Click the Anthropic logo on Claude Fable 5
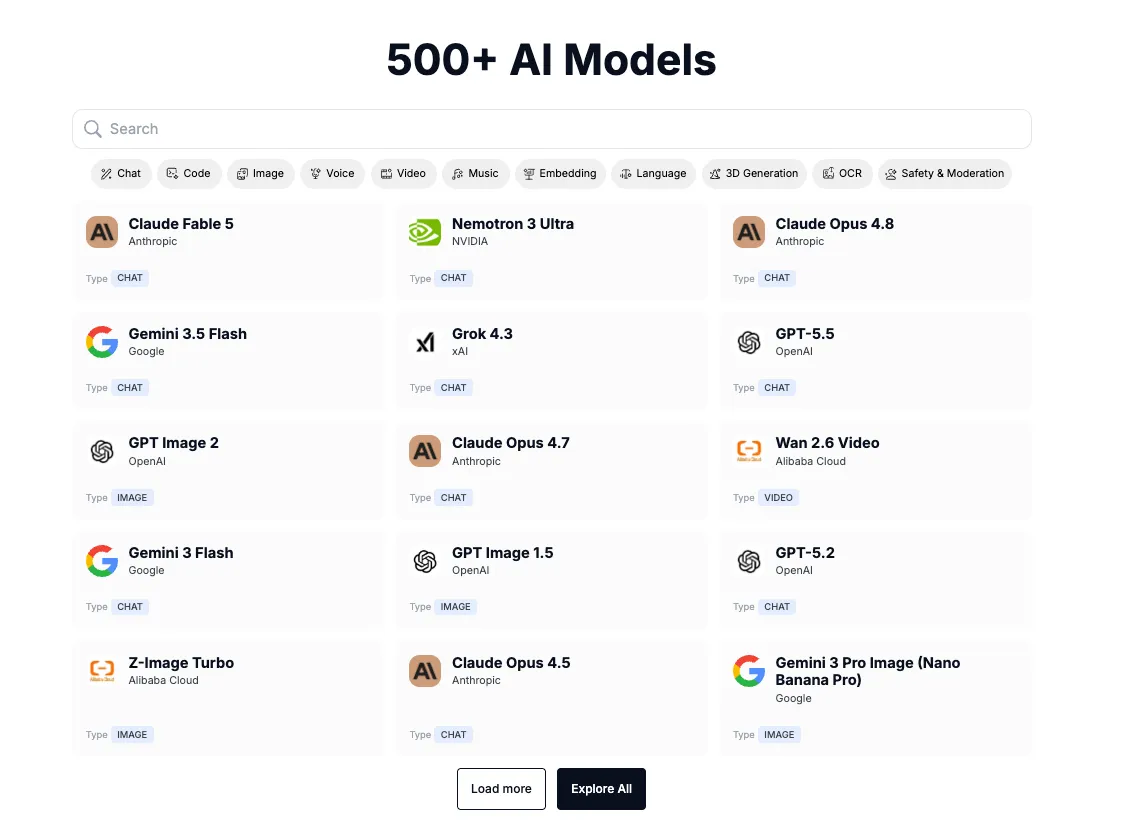The image size is (1124, 820). tap(102, 232)
